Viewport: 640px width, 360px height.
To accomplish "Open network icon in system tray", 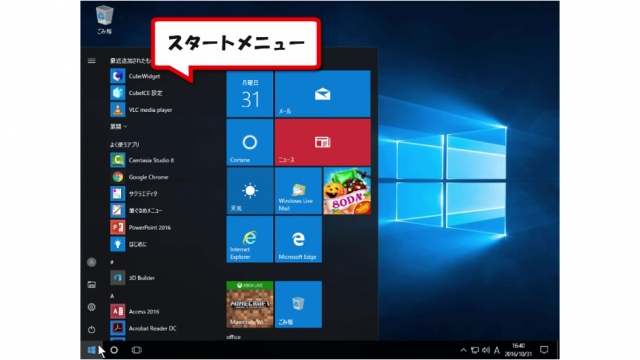I will click(475, 350).
